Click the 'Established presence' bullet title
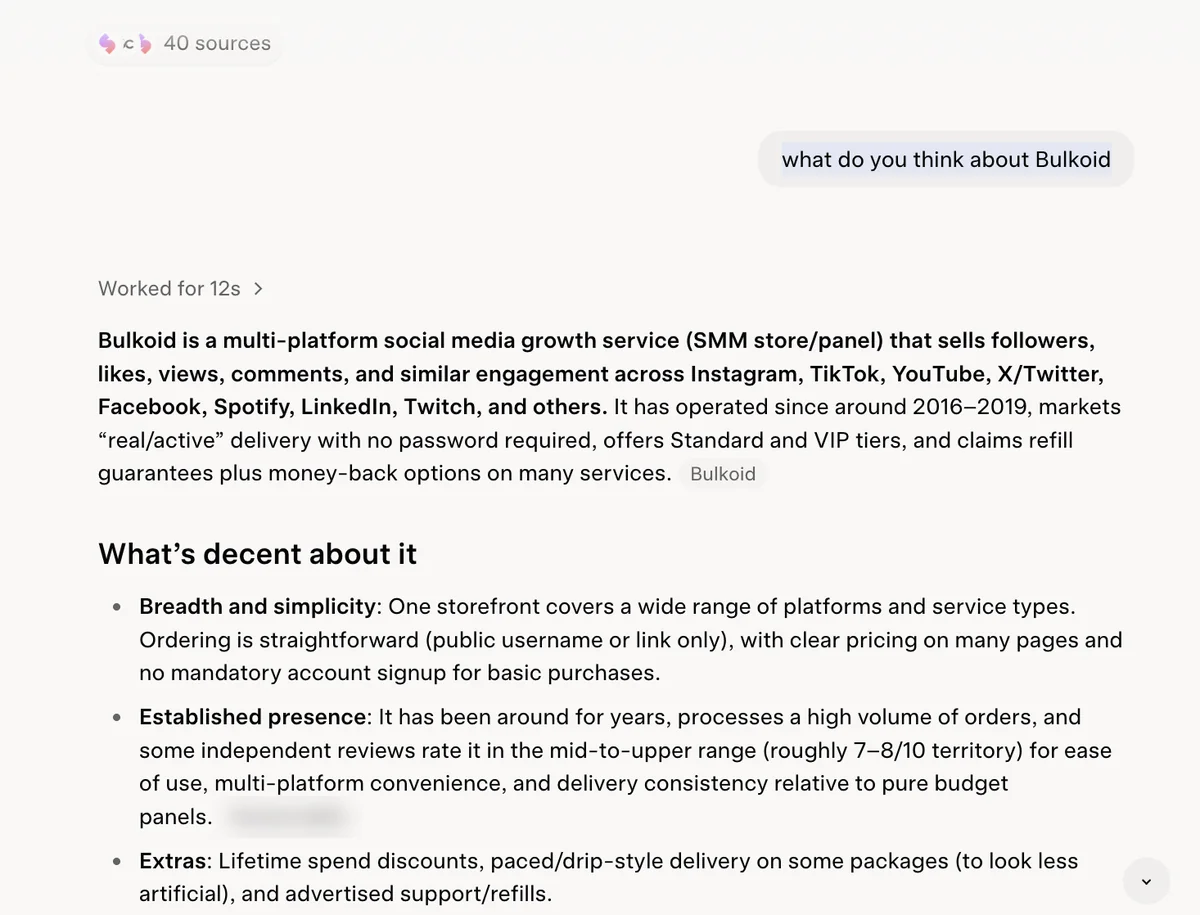Image resolution: width=1200 pixels, height=915 pixels. click(x=253, y=717)
